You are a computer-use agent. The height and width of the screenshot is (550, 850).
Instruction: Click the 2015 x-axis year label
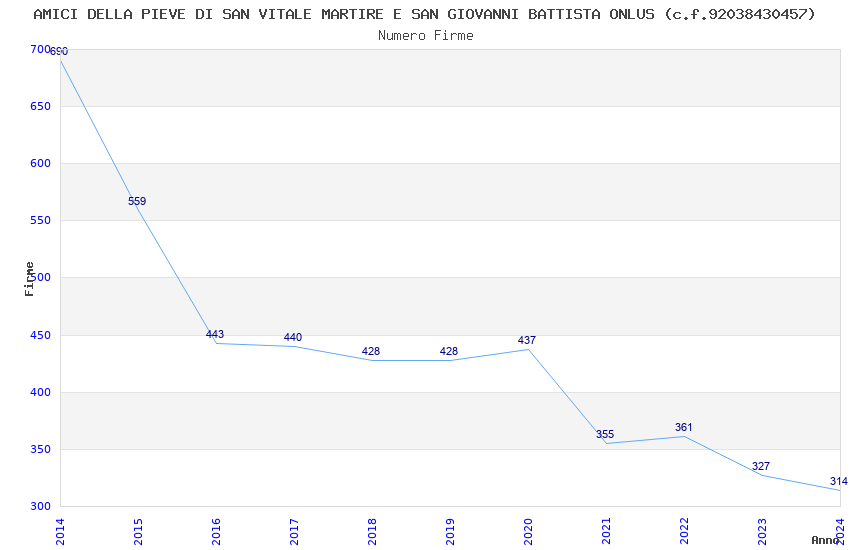click(138, 532)
